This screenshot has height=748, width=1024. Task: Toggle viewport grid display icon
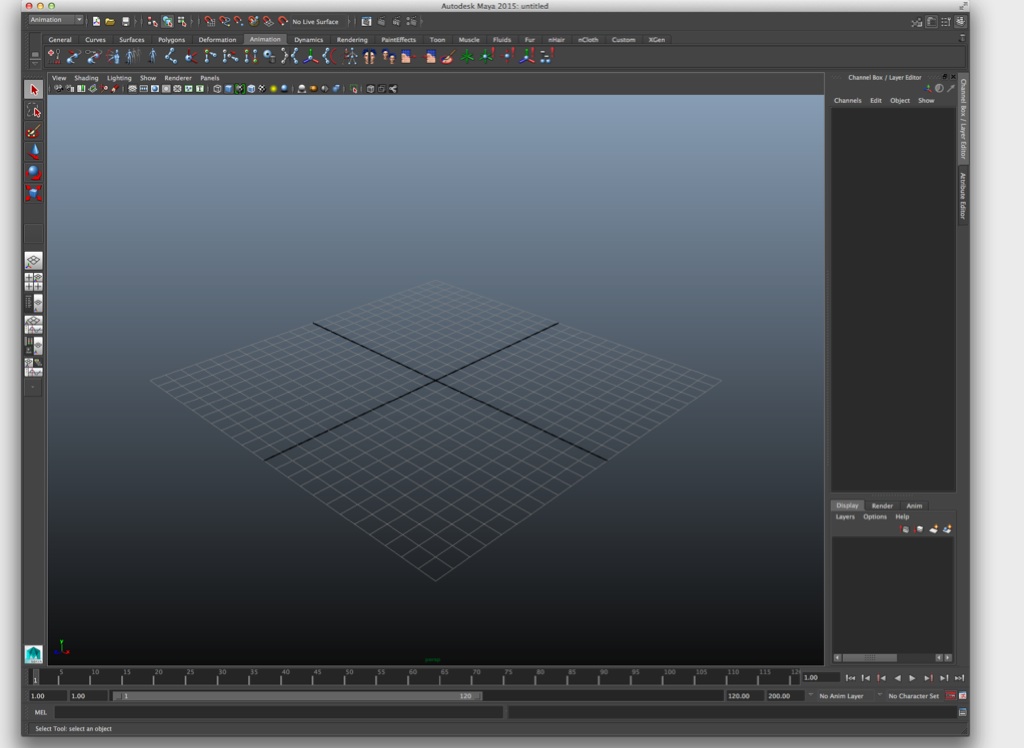pos(132,89)
